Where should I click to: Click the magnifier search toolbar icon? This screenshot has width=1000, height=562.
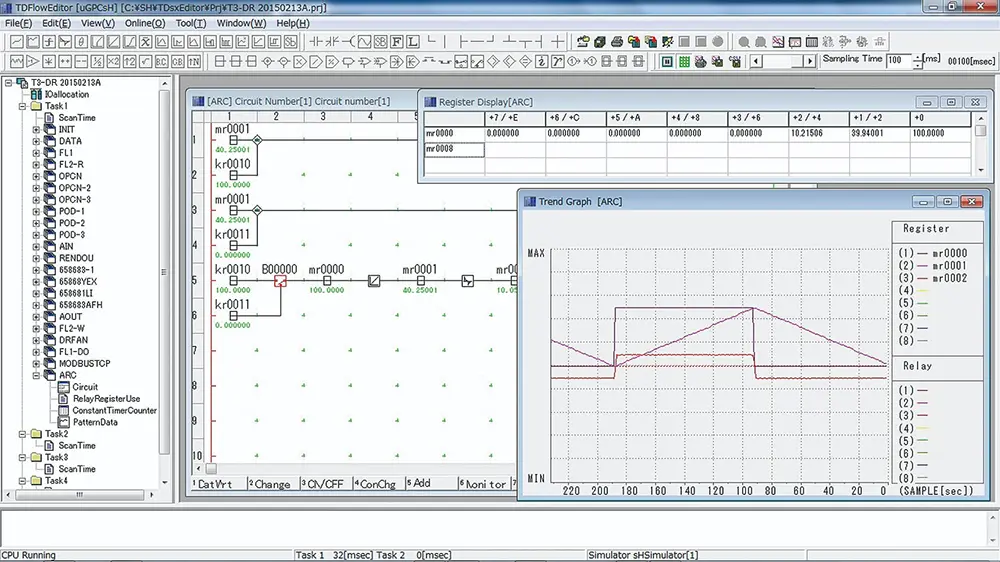744,42
